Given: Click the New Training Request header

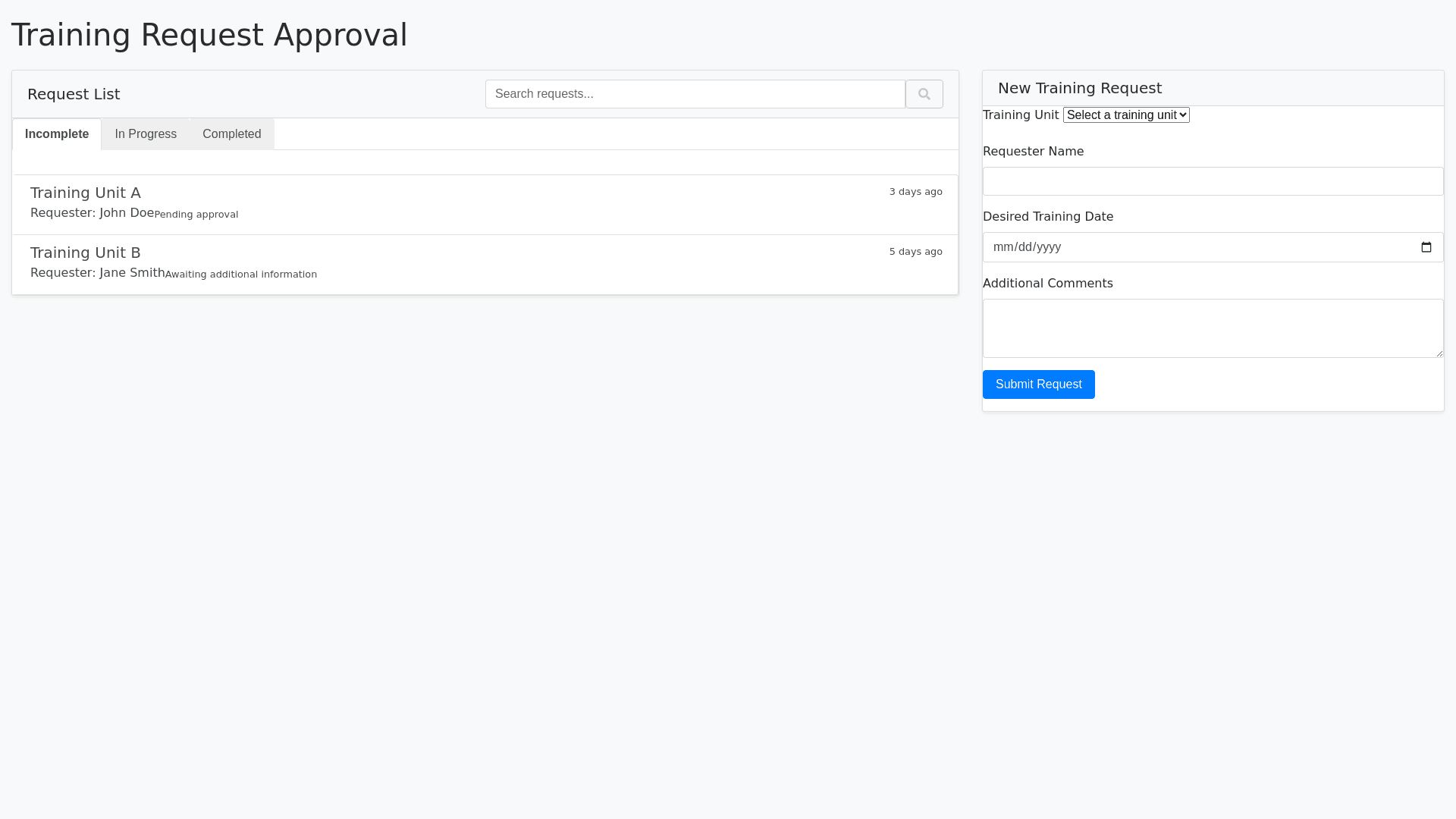Looking at the screenshot, I should pos(1079,88).
